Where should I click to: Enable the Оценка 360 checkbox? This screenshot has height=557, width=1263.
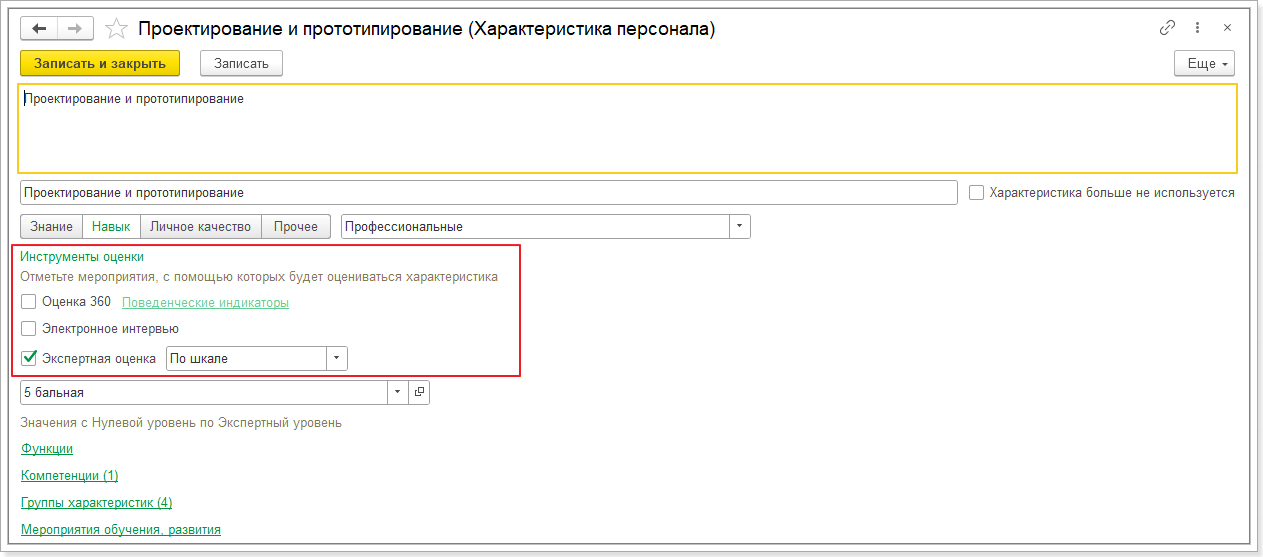point(29,301)
